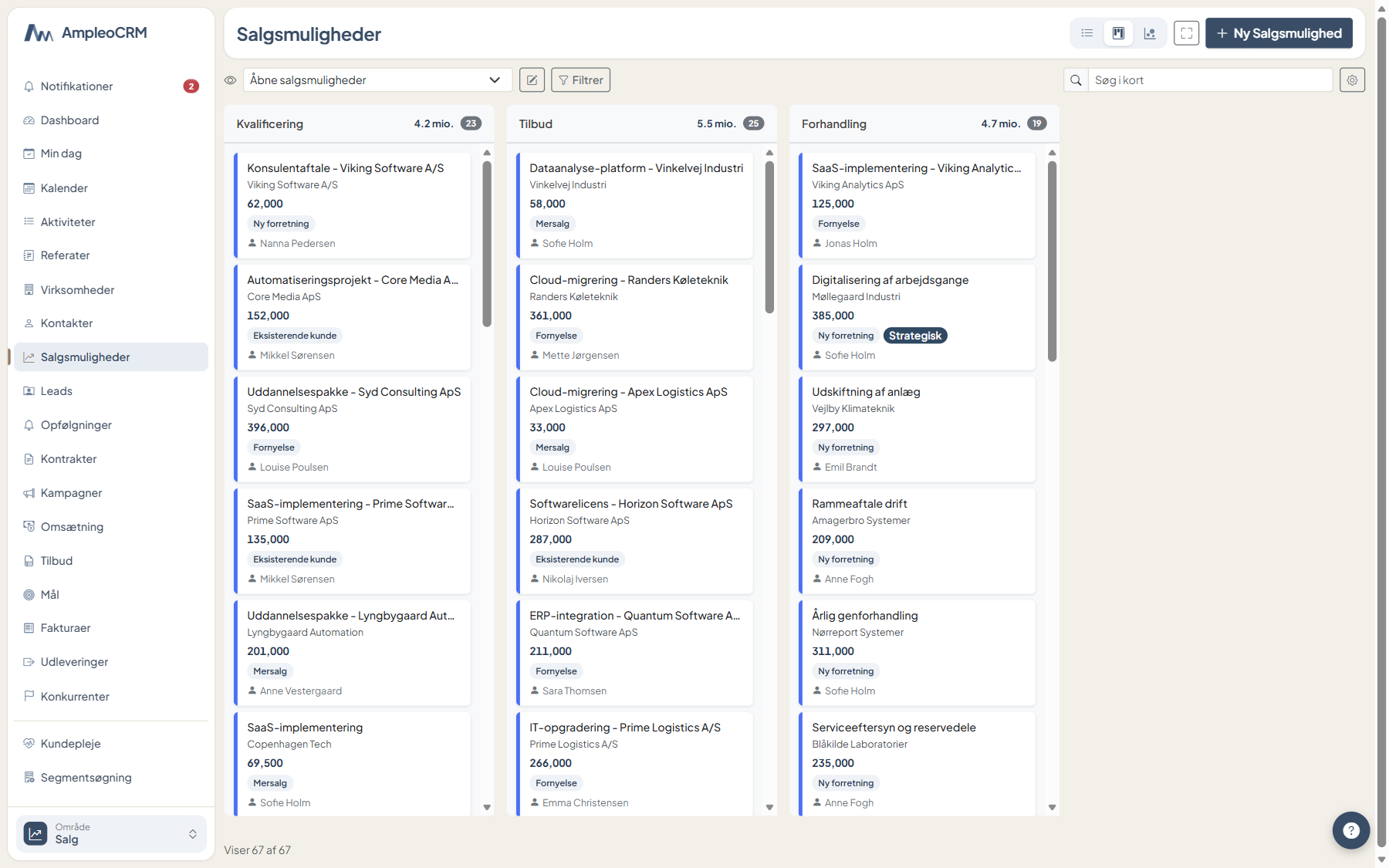Click into Søg i kort field

pos(1209,80)
